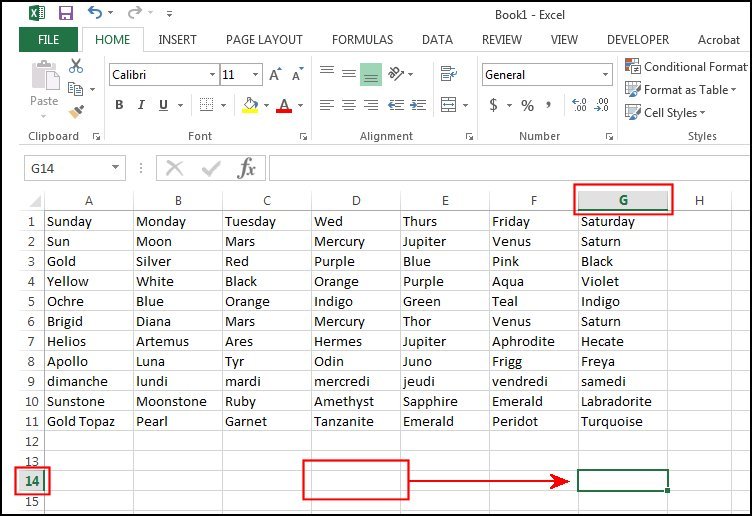Click the Insert Function fx icon
752x516 pixels.
247,168
